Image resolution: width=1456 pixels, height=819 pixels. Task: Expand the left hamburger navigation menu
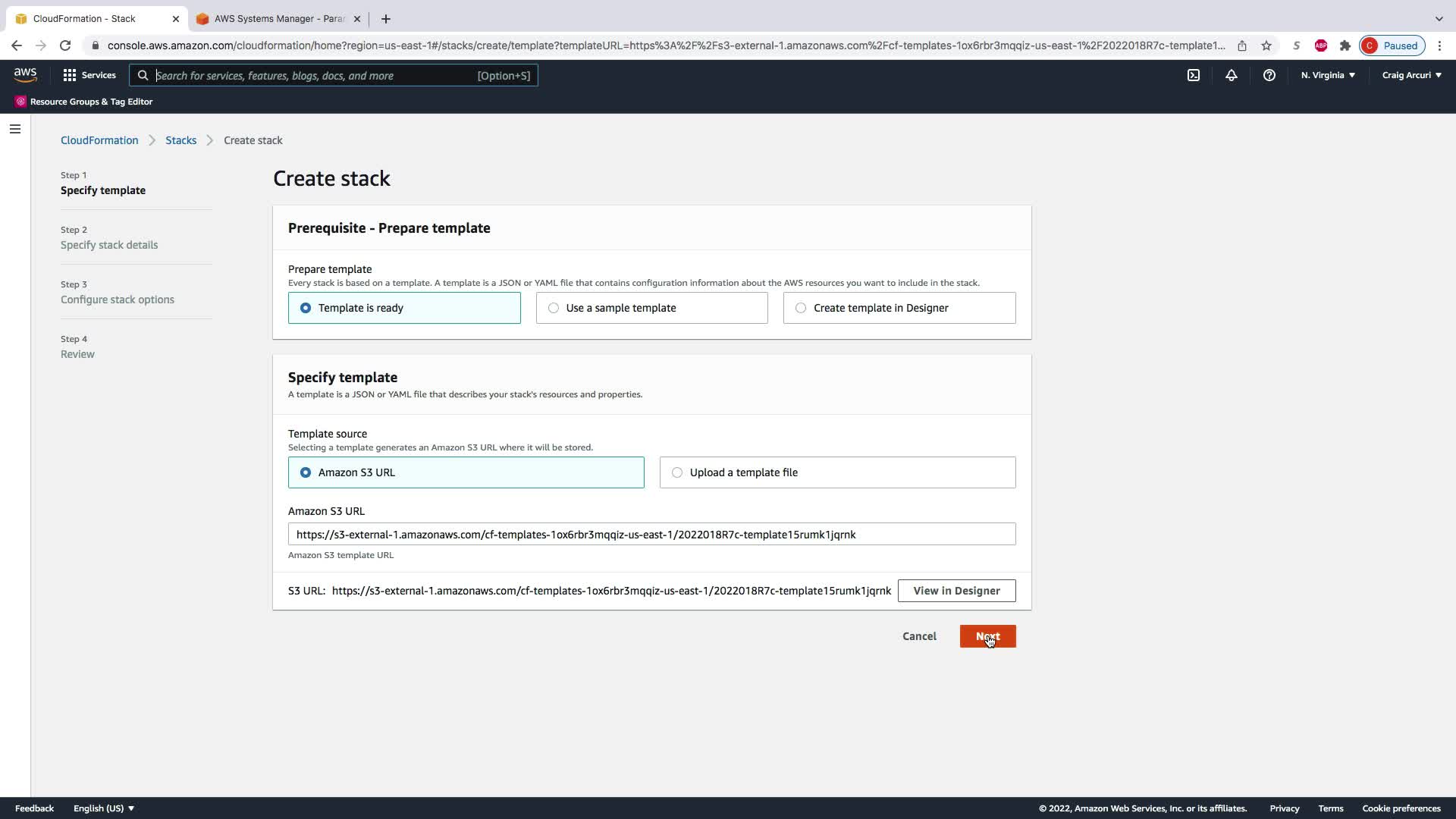point(14,129)
